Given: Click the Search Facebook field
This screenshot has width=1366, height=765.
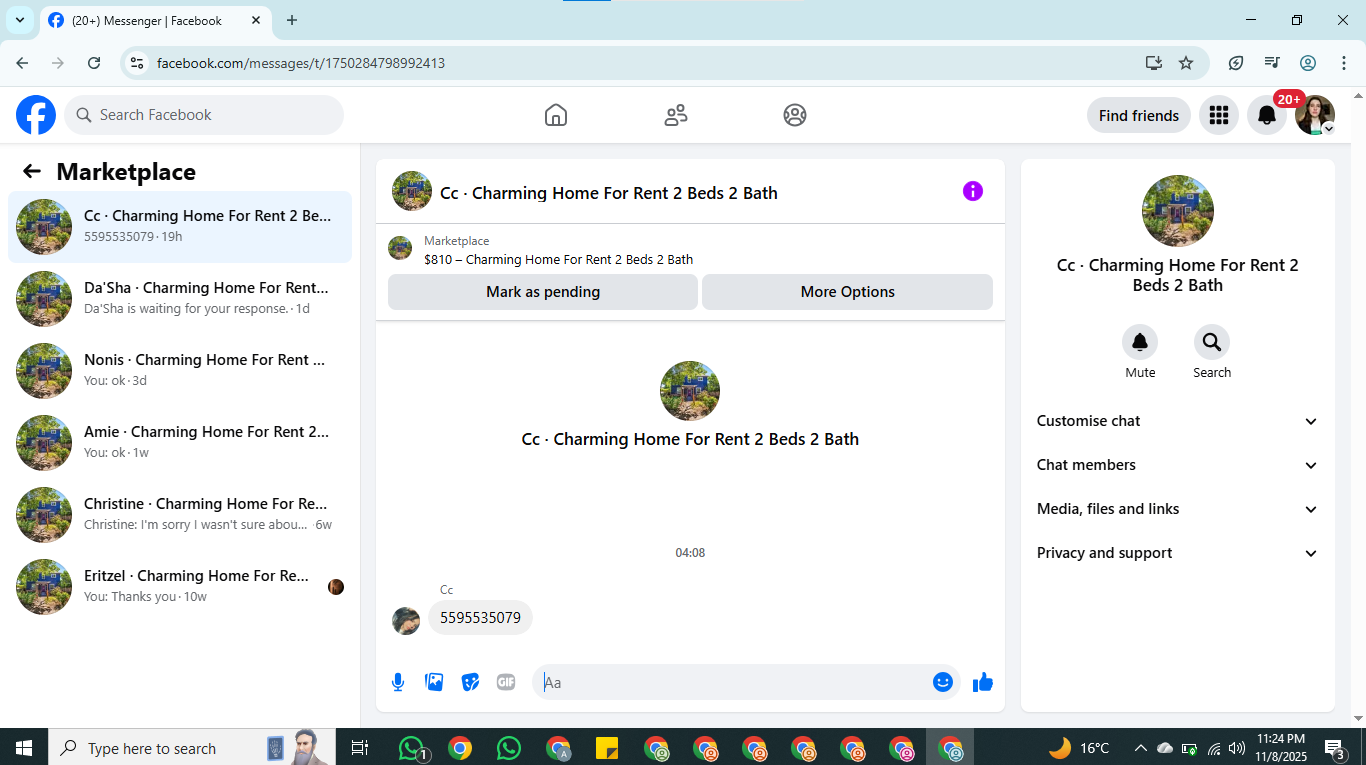Looking at the screenshot, I should [204, 115].
